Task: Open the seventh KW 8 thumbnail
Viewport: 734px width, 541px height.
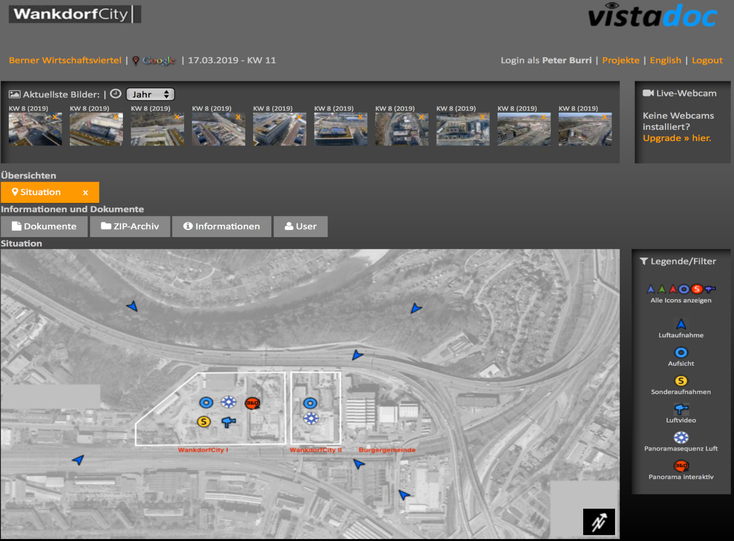Action: point(402,129)
